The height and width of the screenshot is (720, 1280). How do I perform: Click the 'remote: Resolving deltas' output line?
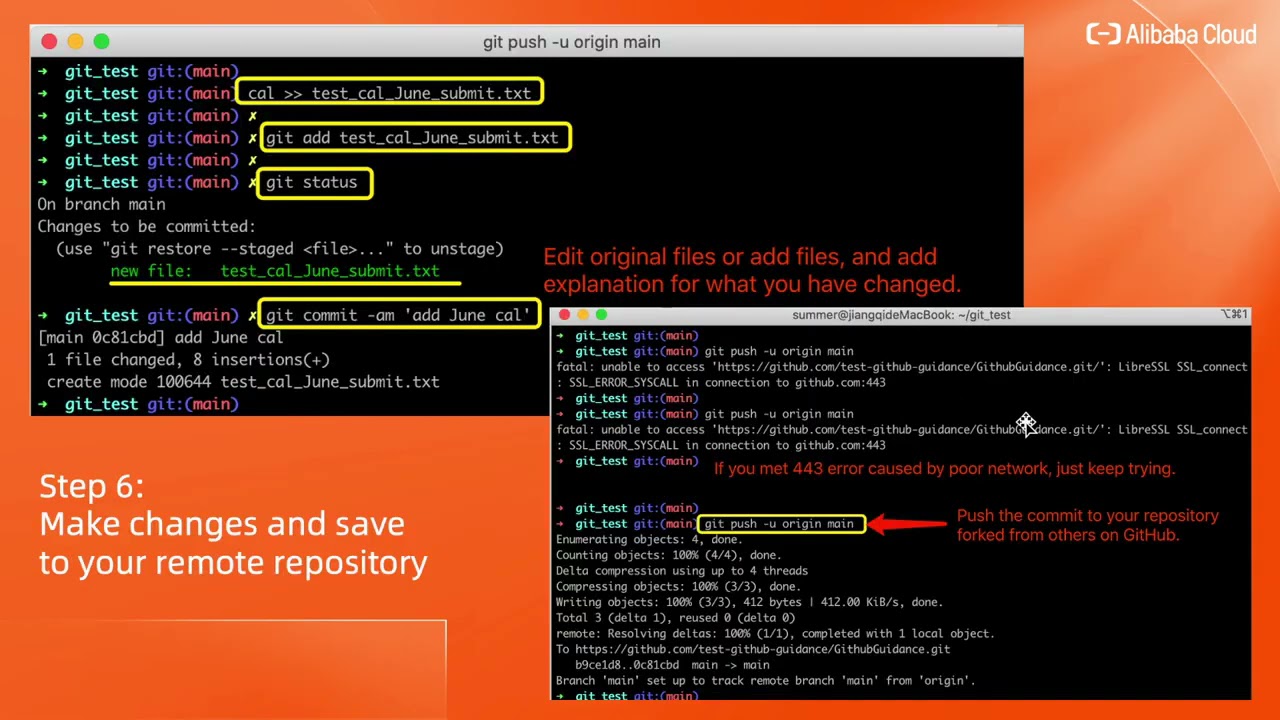click(x=775, y=634)
